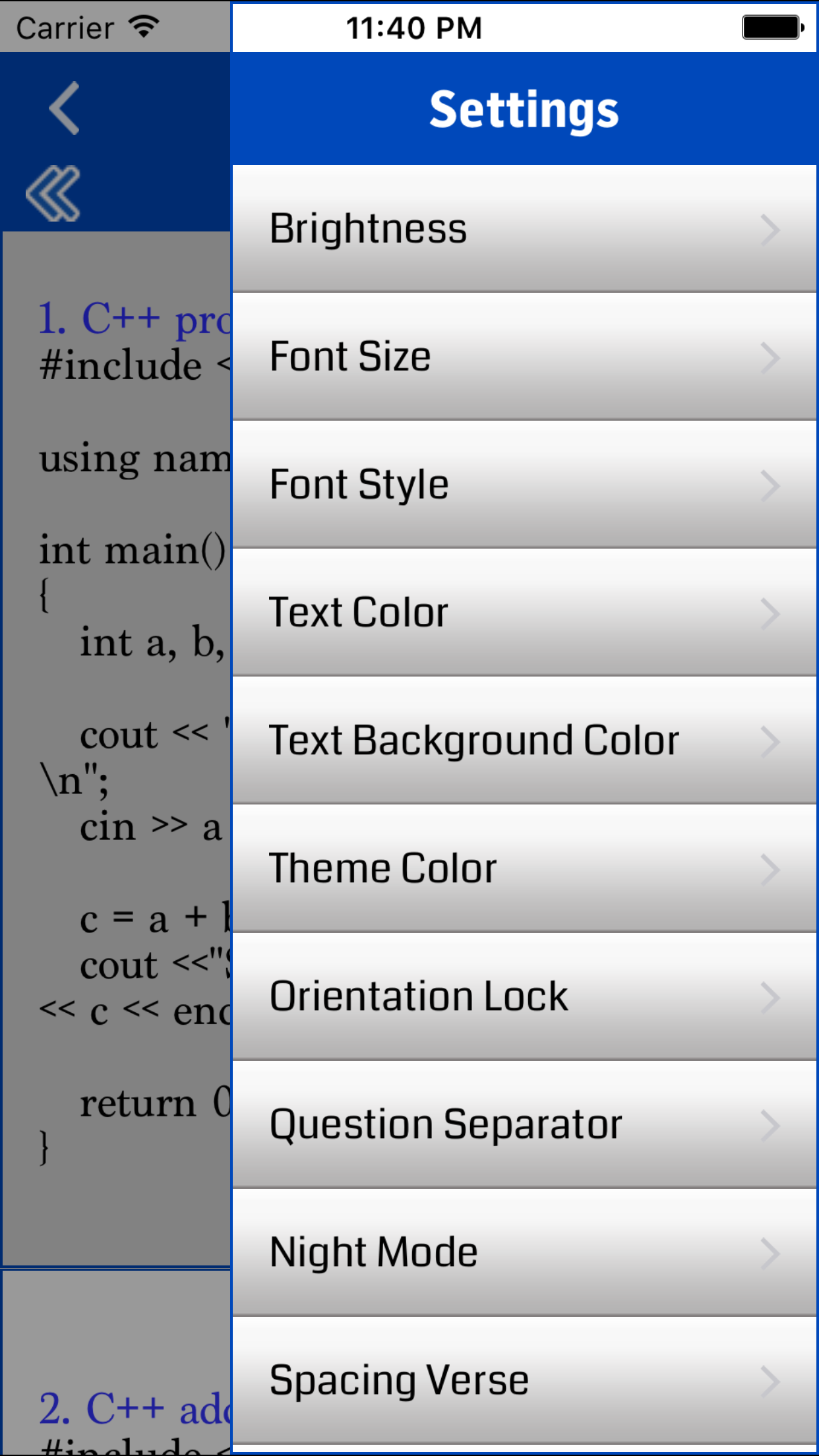Open the Orientation Lock chevron
Viewport: 819px width, 1456px height.
(770, 996)
